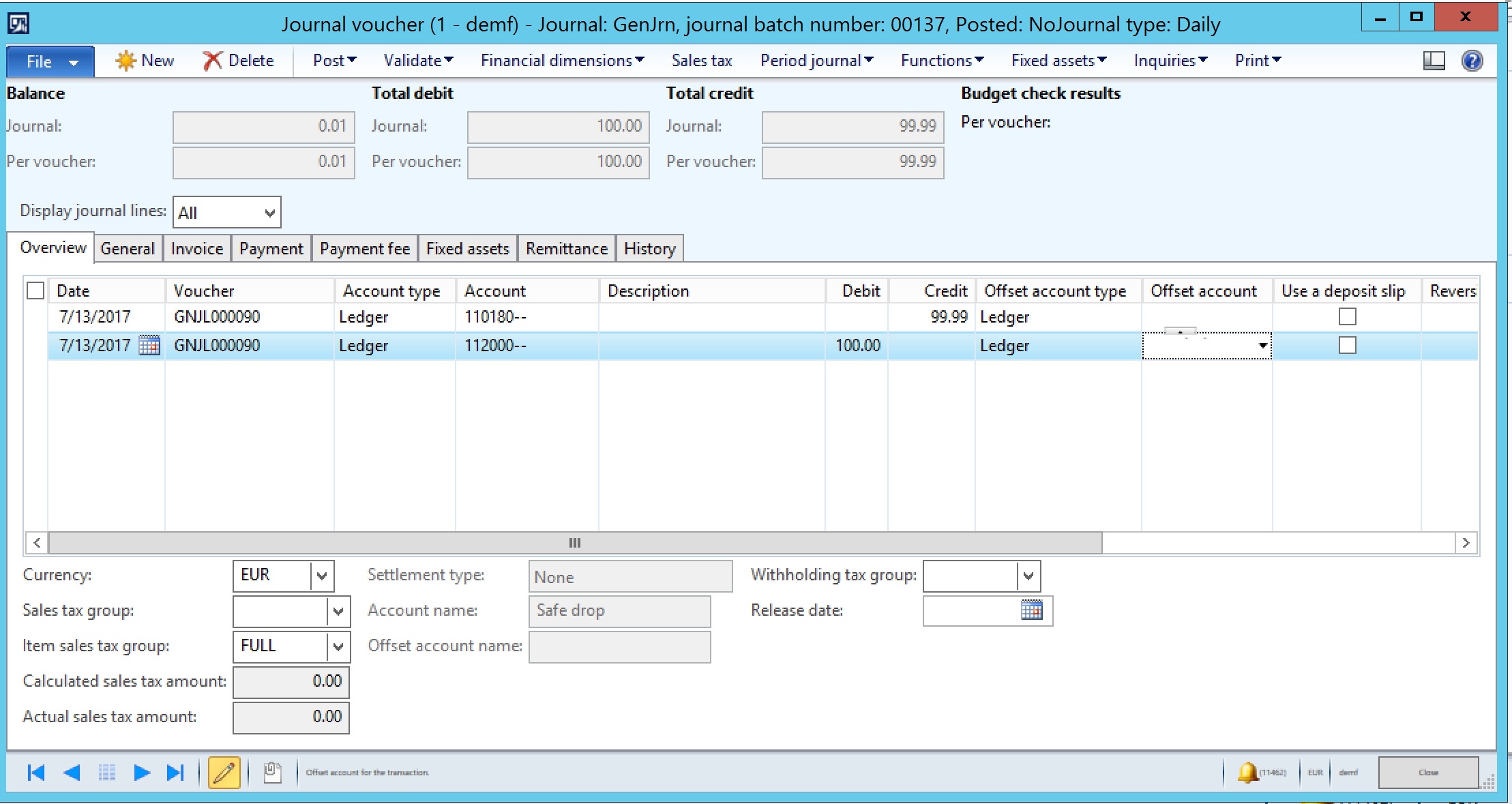The width and height of the screenshot is (1512, 804).
Task: Jump to last record arrow
Action: (x=175, y=773)
